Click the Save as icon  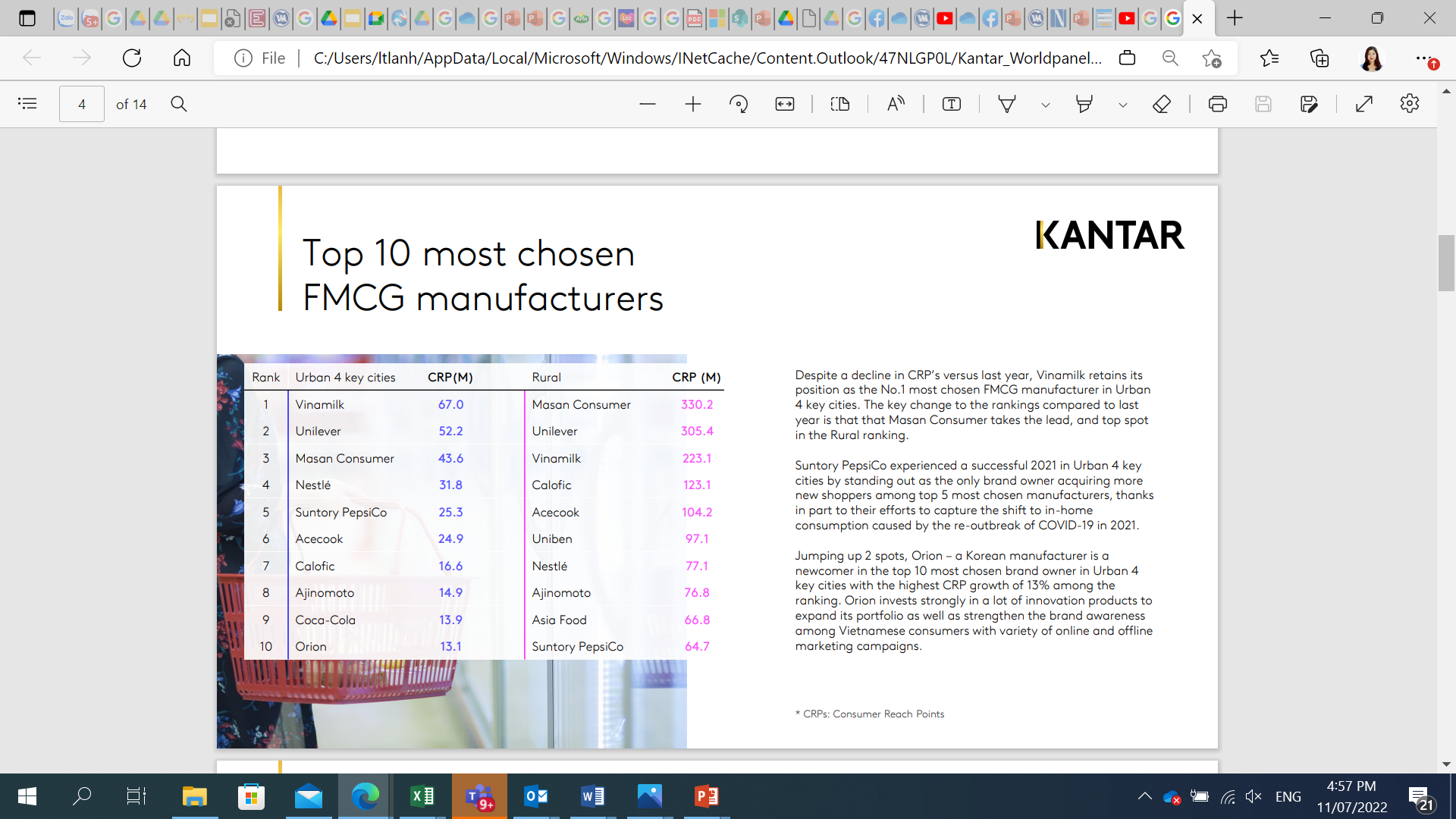(x=1310, y=104)
